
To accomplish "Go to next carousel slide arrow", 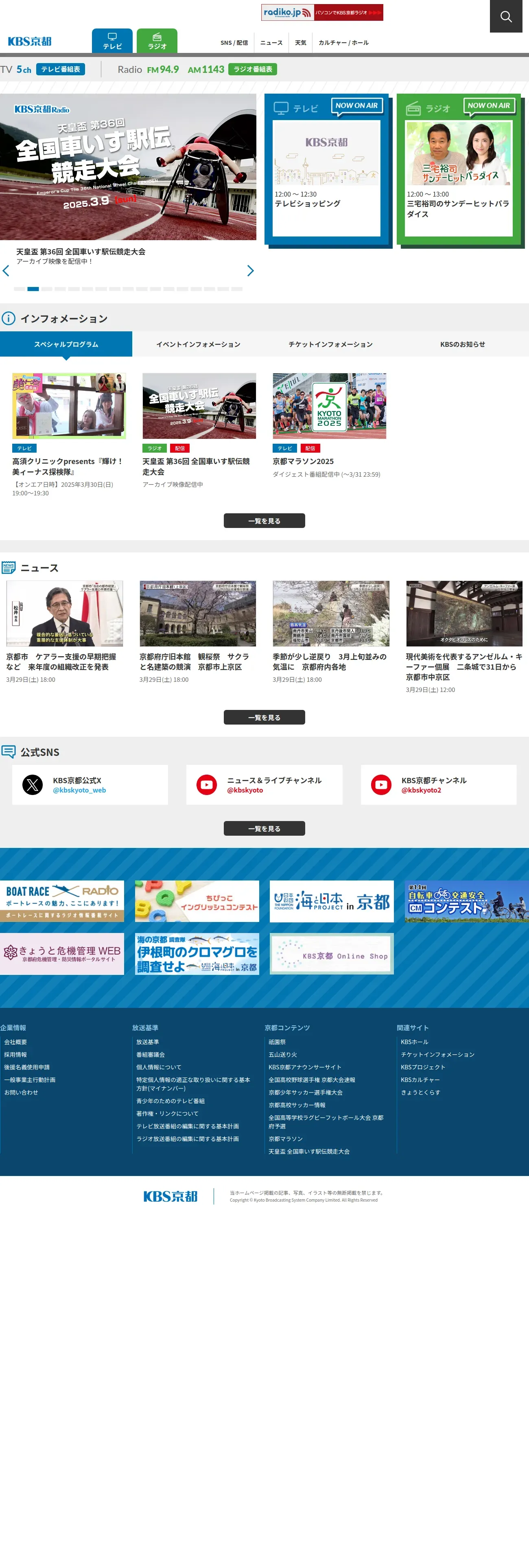I will pos(250,271).
